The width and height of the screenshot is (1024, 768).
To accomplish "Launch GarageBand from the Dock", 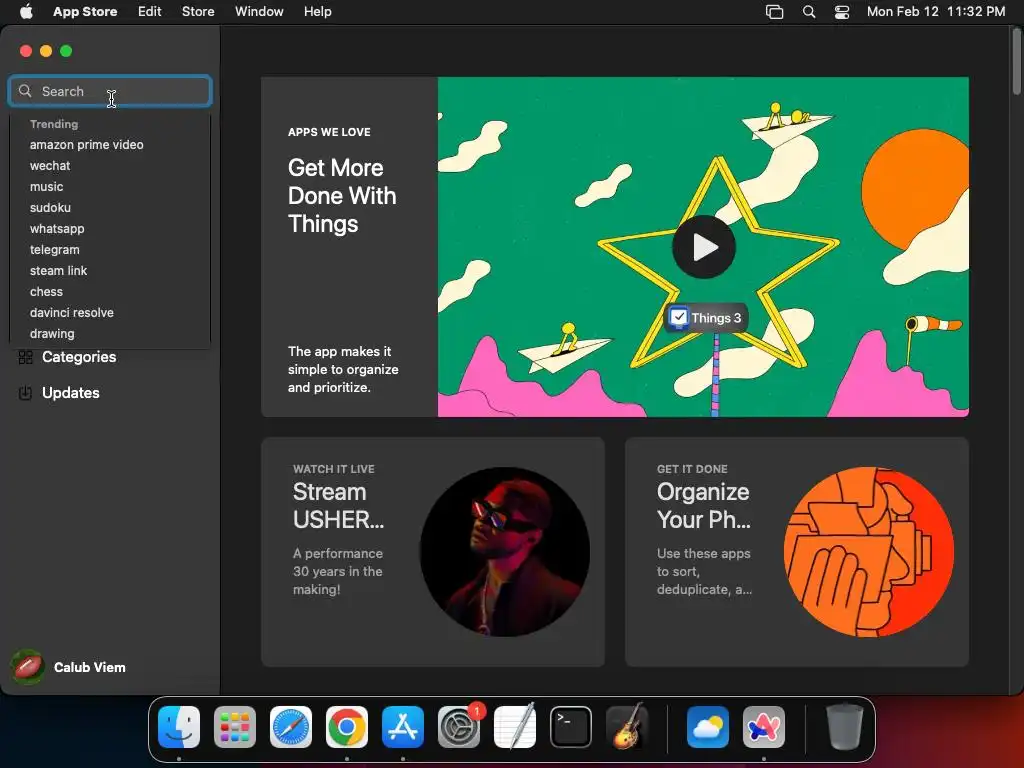I will point(627,727).
